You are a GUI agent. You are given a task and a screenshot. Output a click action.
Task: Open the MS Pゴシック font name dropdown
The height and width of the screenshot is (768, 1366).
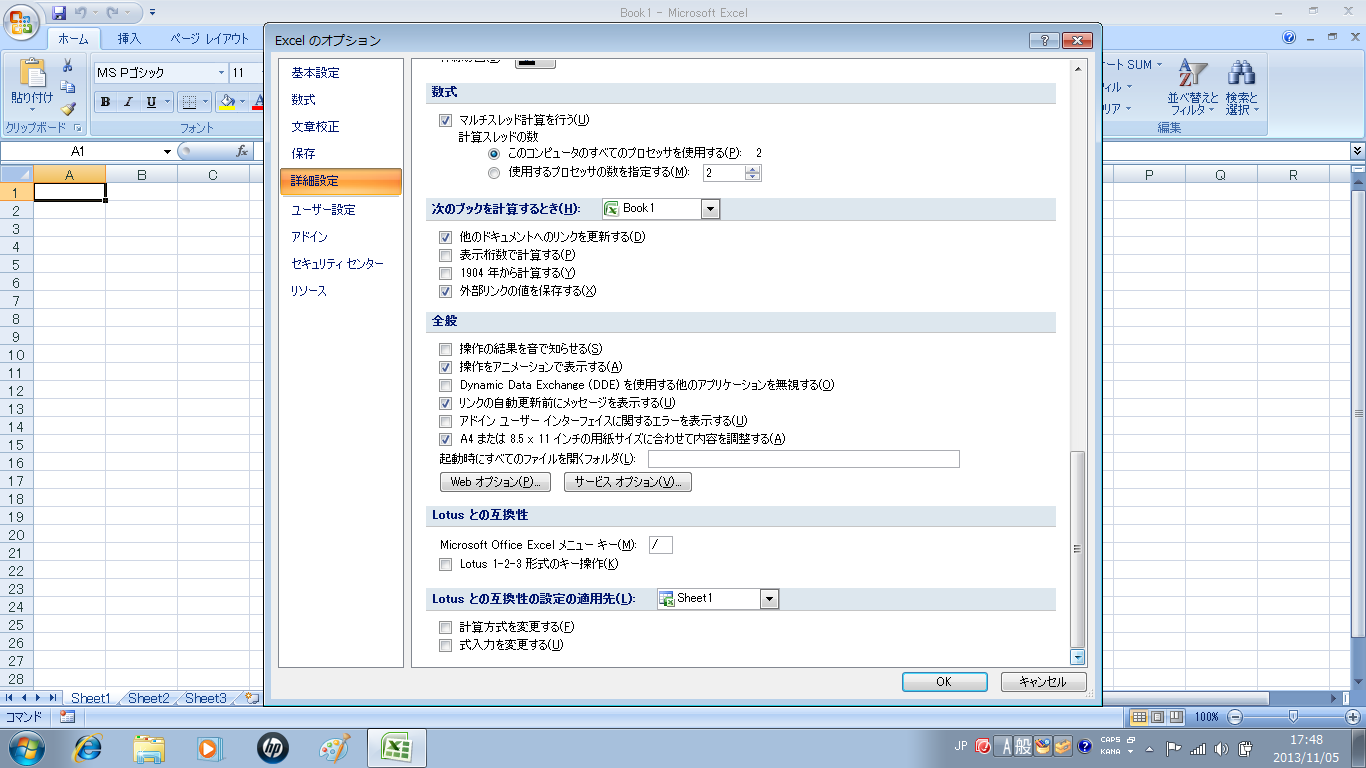(x=221, y=73)
